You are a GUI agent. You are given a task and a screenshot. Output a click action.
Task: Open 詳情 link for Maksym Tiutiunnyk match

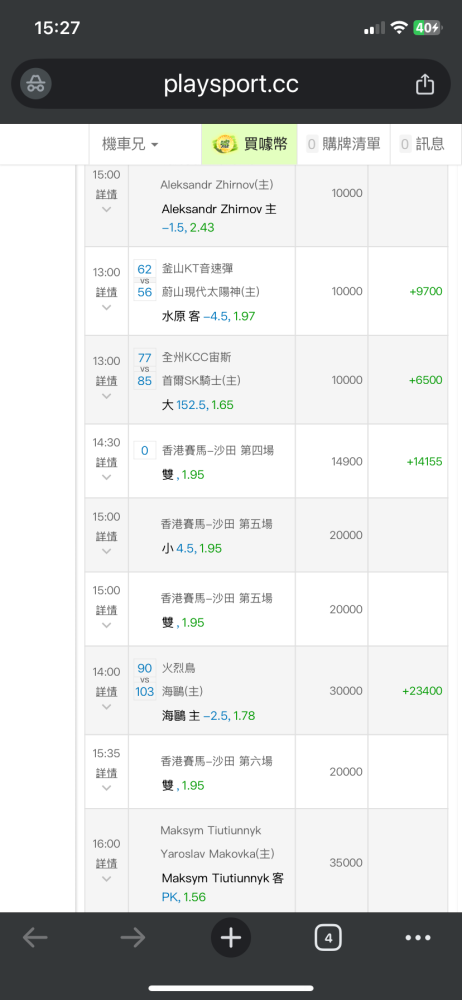107,863
